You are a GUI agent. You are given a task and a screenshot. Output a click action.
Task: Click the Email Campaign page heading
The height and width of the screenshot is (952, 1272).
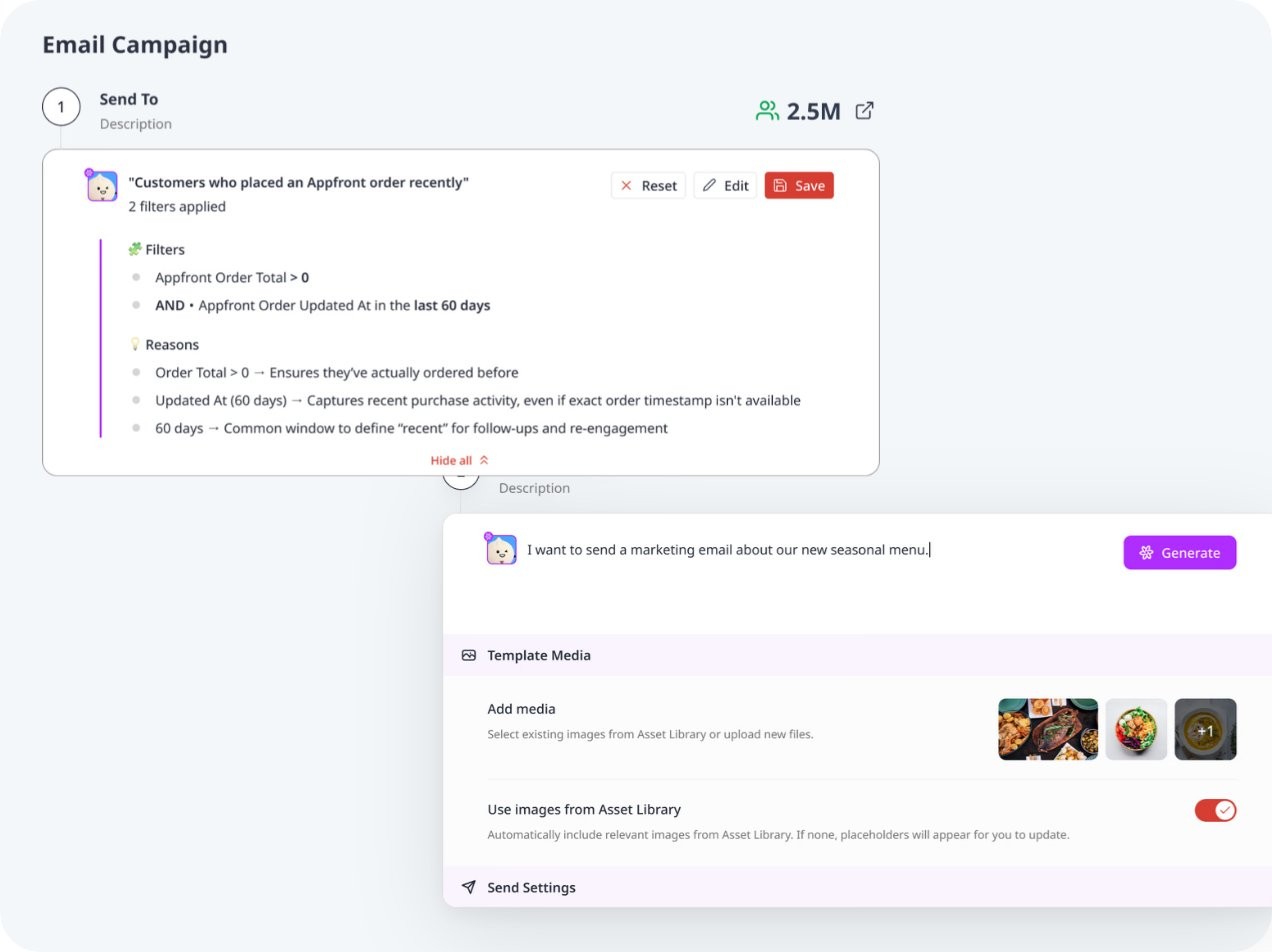point(135,44)
